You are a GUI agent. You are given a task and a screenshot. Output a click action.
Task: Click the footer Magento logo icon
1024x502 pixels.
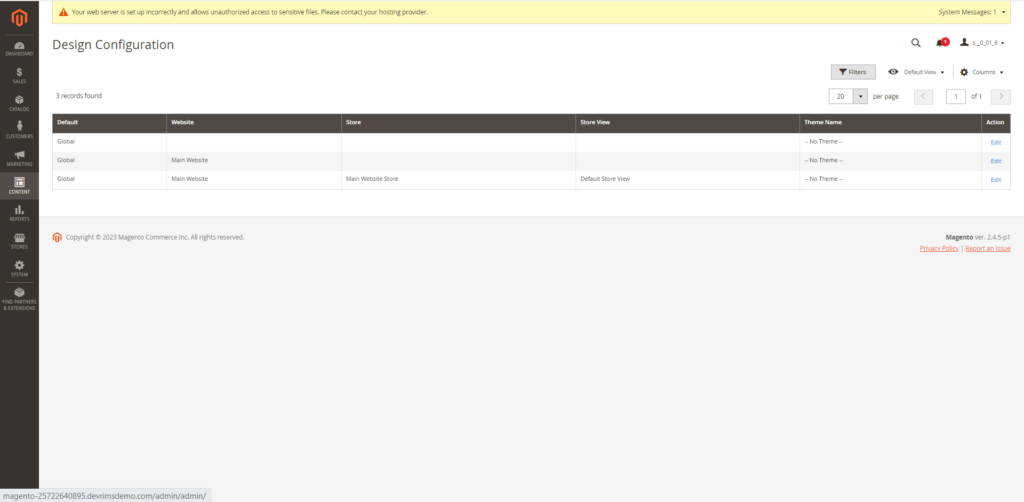click(x=57, y=238)
